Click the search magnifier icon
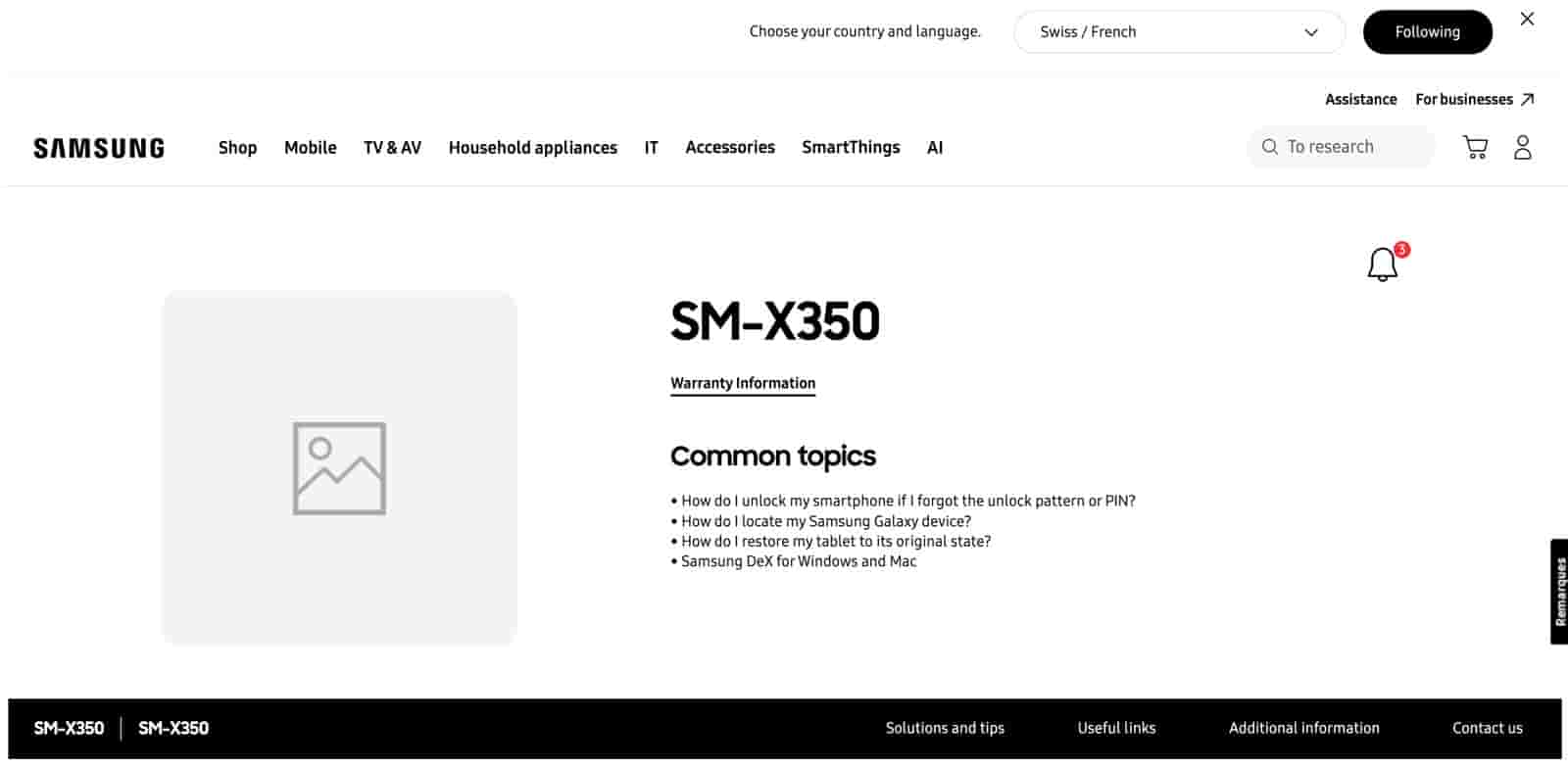This screenshot has width=1568, height=769. 1270,147
